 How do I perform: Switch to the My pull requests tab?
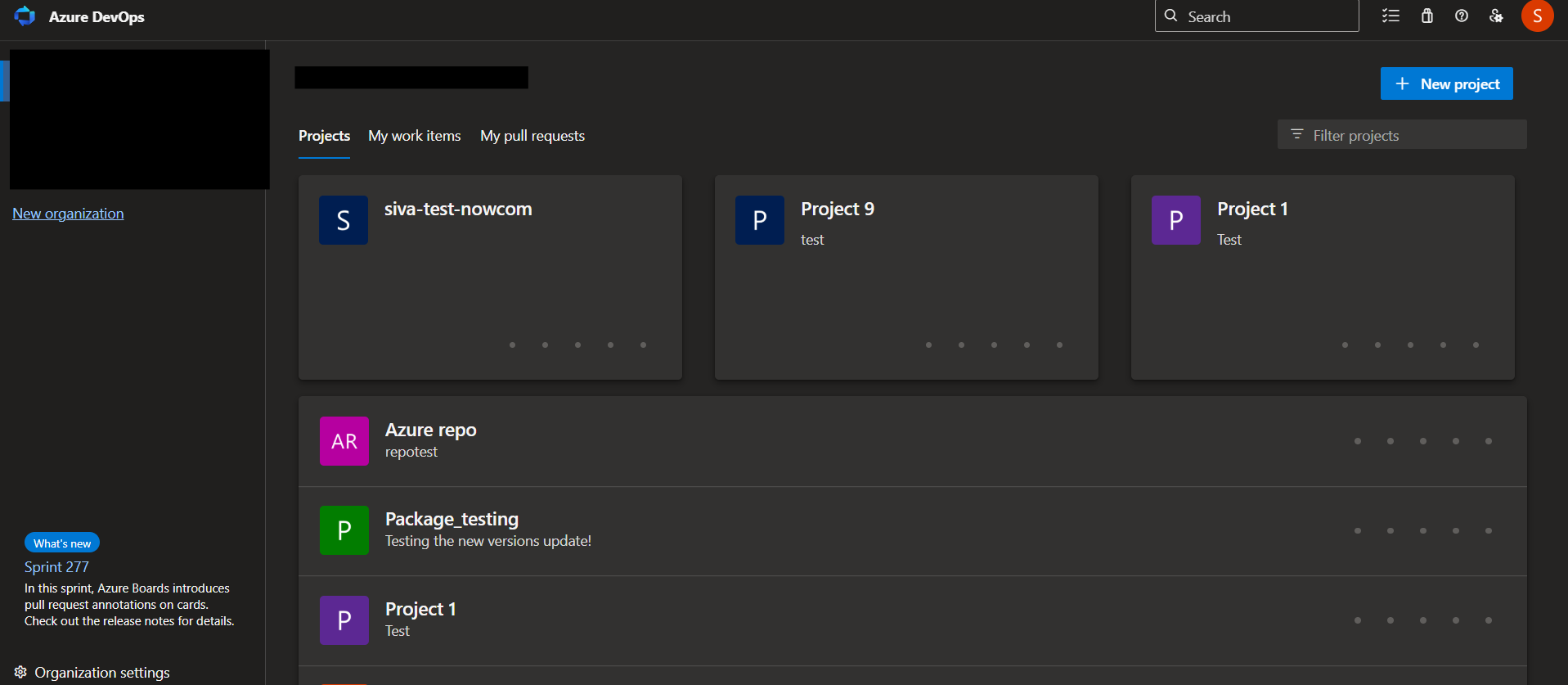[532, 136]
